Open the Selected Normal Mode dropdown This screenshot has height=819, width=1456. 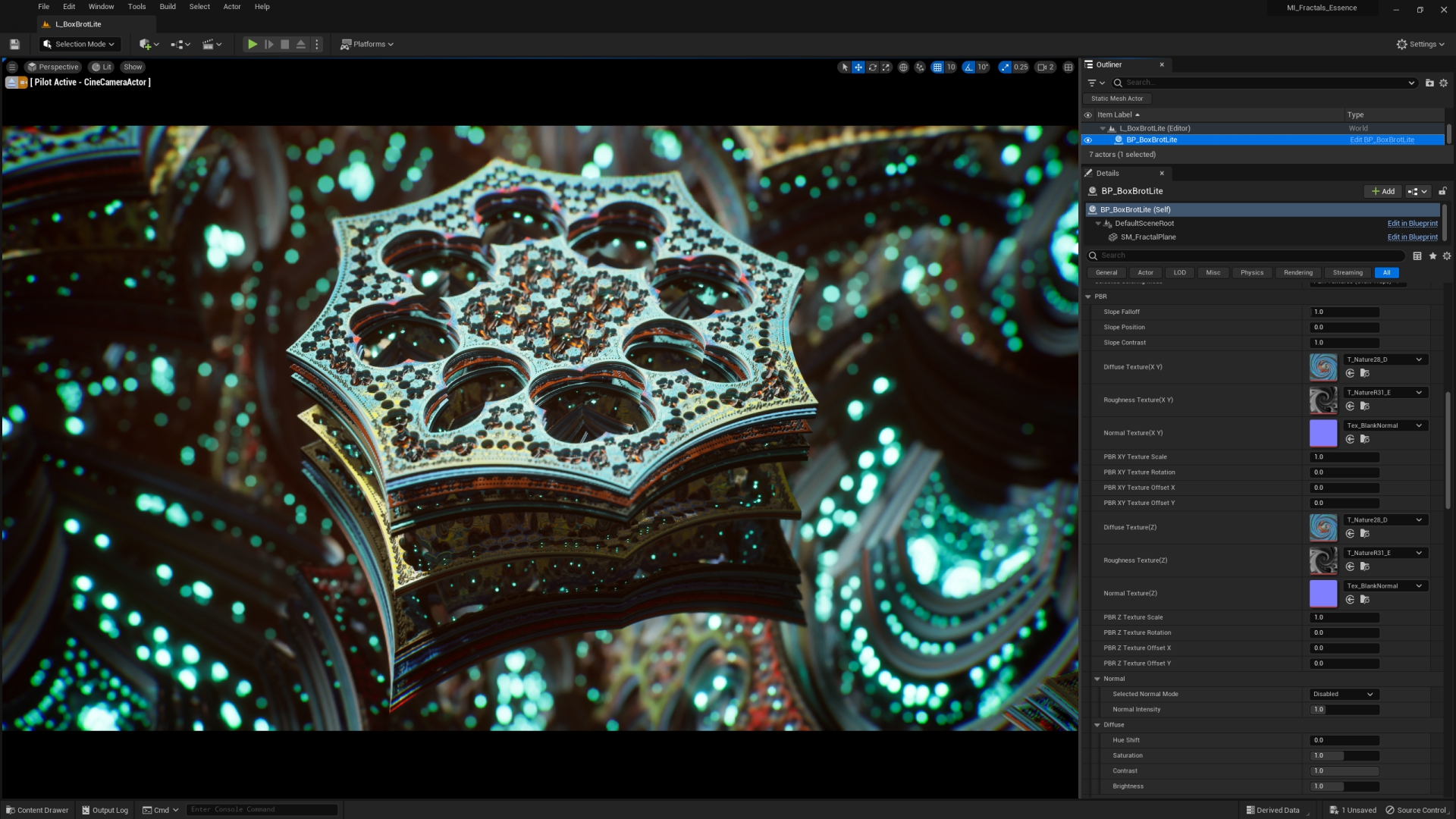tap(1344, 694)
